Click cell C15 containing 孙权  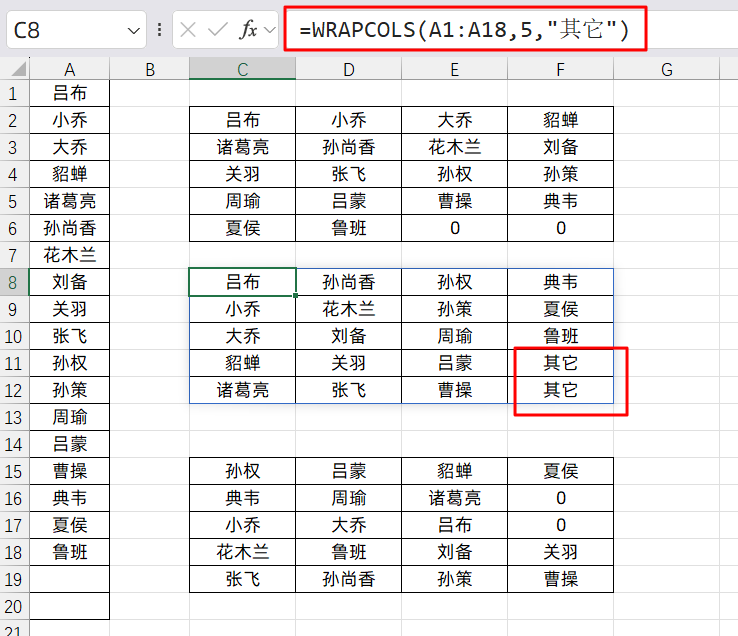point(242,471)
